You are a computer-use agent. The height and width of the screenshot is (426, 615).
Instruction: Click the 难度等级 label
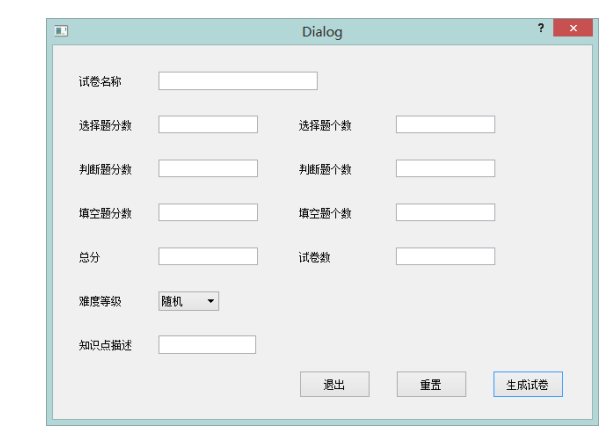click(100, 302)
